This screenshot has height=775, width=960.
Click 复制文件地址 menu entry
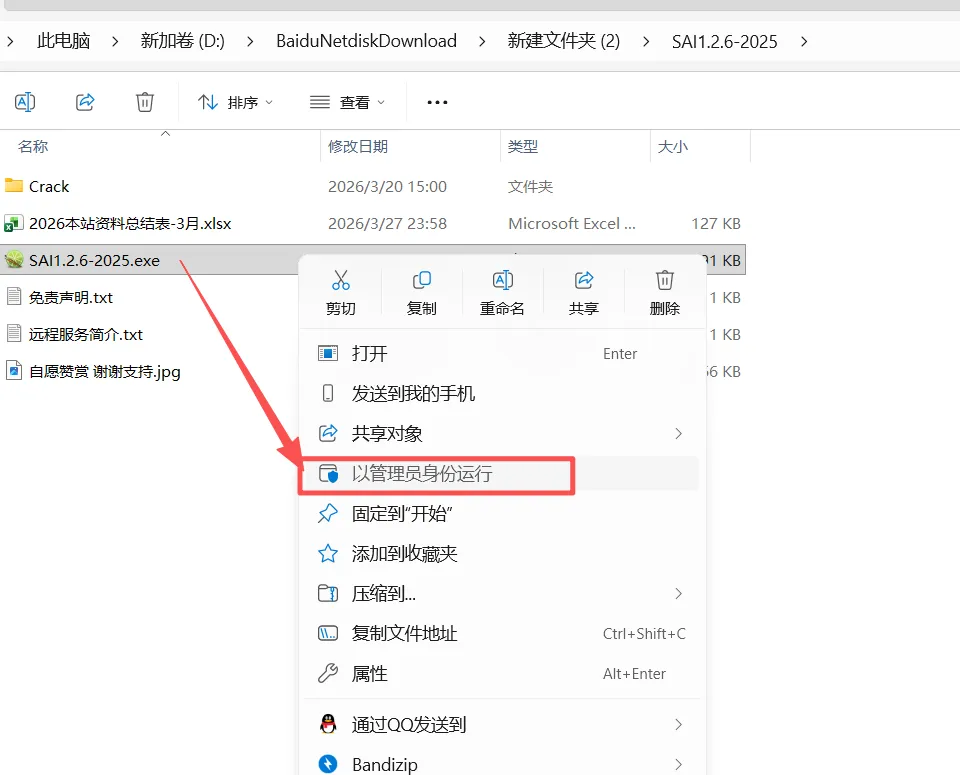[x=501, y=634]
